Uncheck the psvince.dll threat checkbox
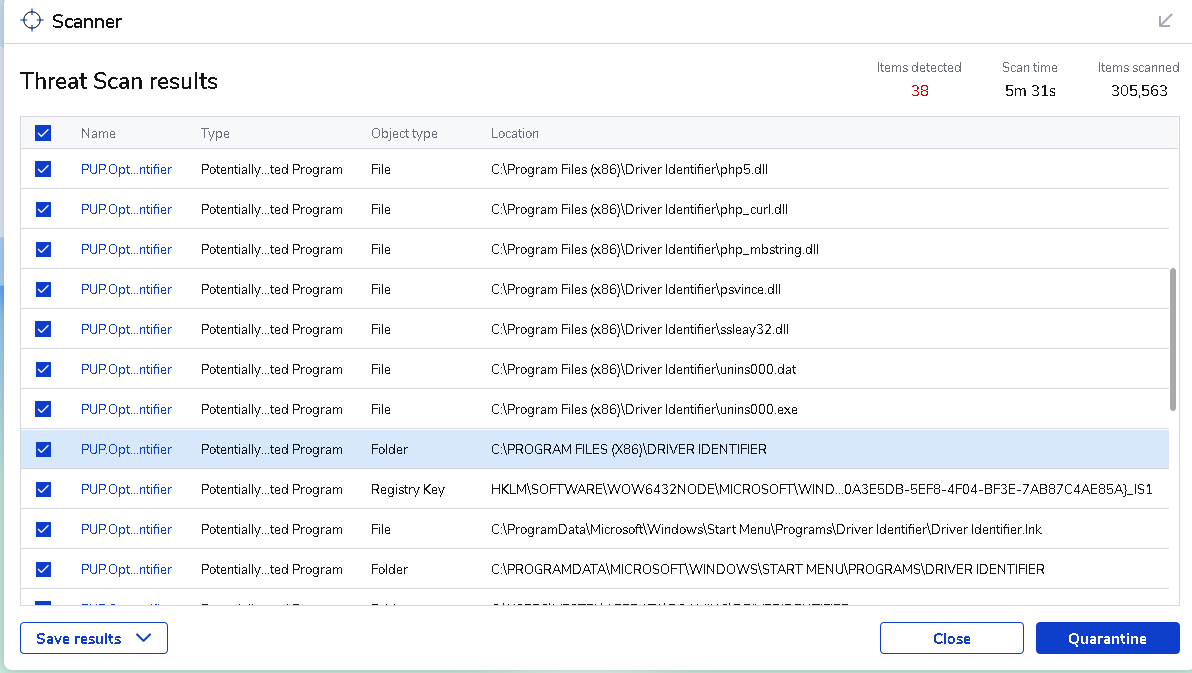The height and width of the screenshot is (673, 1192). (43, 289)
